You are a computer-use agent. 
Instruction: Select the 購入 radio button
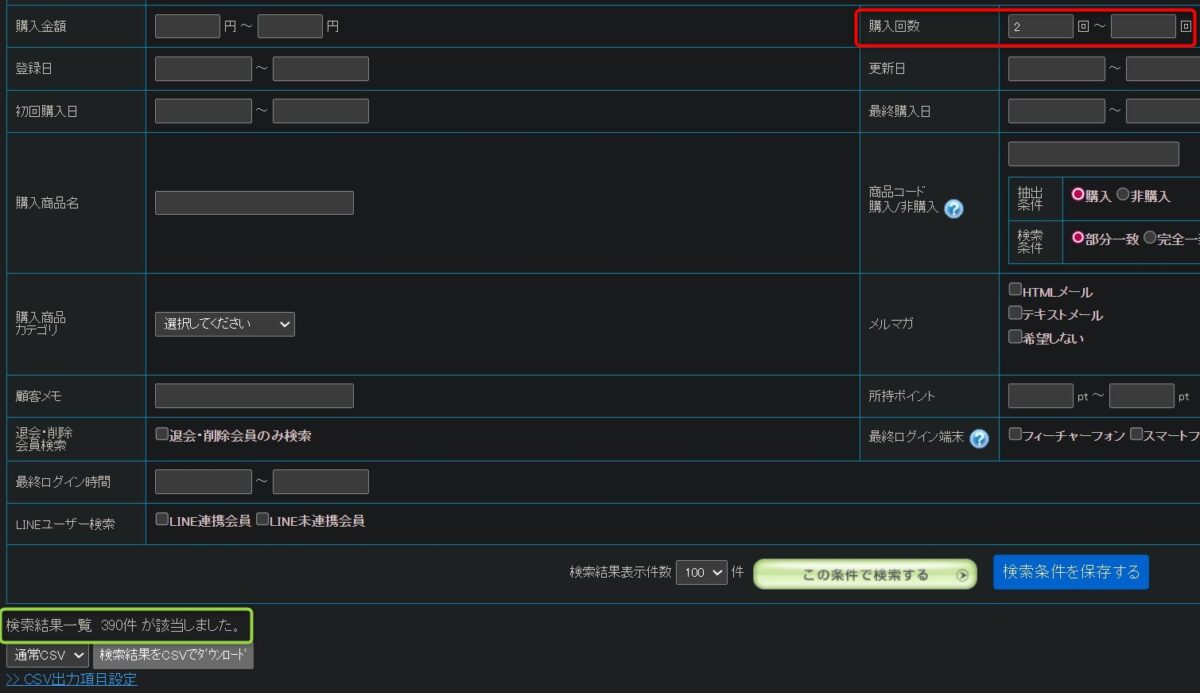(1078, 196)
